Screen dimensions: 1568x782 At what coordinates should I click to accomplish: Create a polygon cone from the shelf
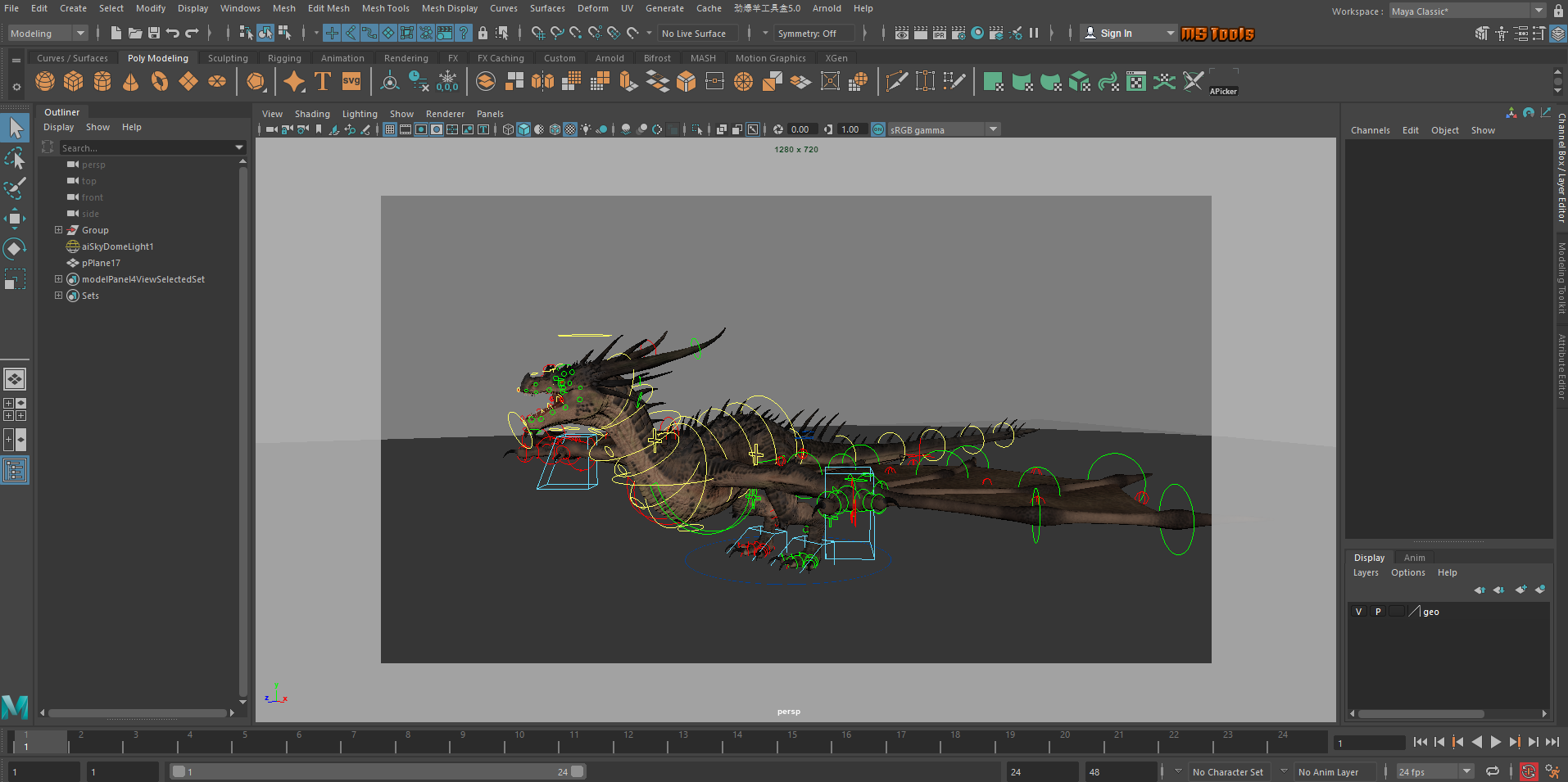[131, 81]
